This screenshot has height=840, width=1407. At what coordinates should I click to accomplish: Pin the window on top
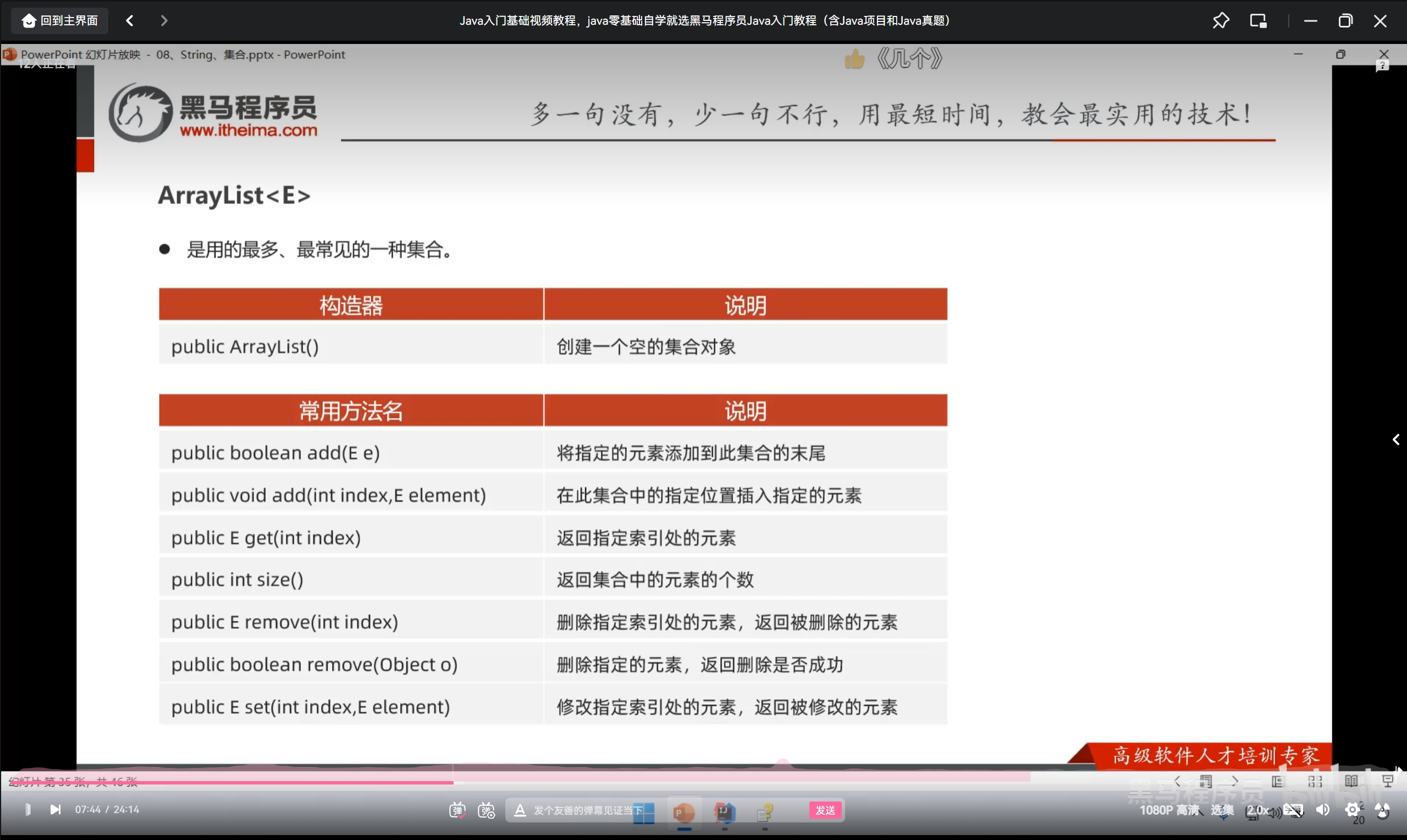tap(1221, 20)
